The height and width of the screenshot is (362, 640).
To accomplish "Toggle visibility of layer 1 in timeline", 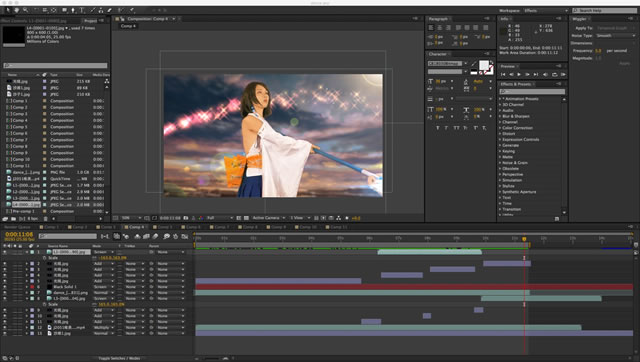I will [5, 252].
